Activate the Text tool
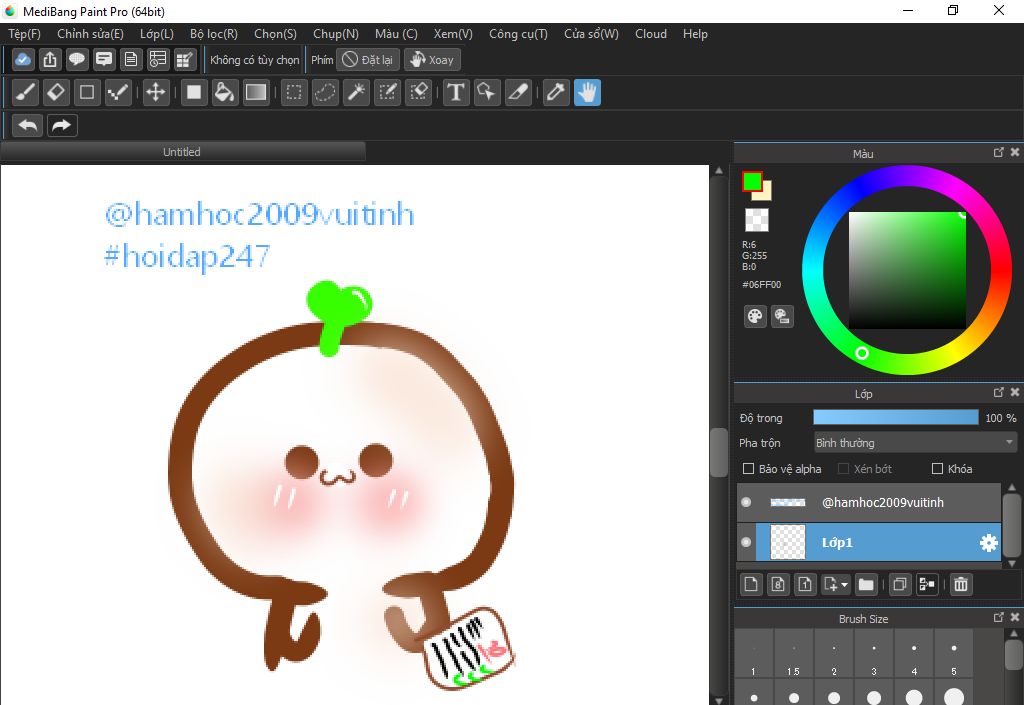 coord(456,93)
